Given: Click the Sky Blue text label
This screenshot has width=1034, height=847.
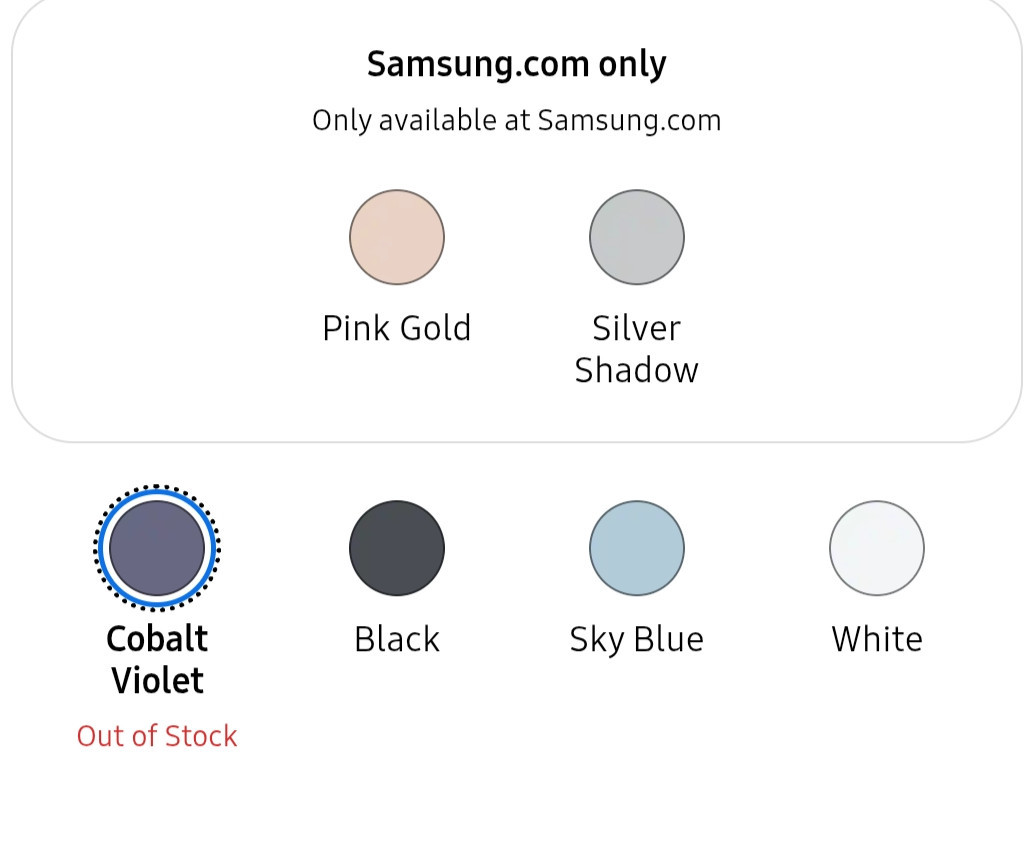Looking at the screenshot, I should 637,639.
